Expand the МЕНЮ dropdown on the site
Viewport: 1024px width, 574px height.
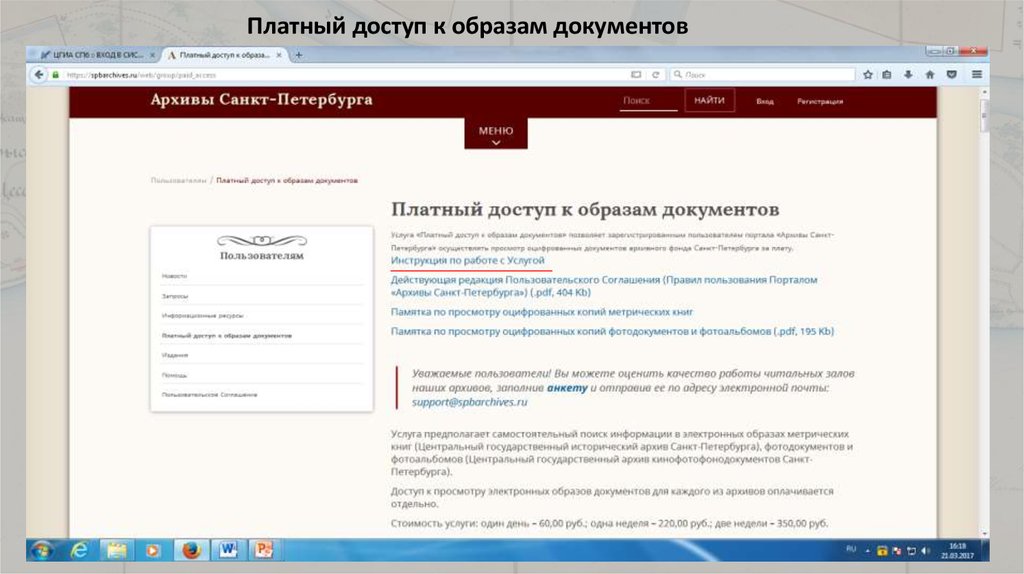click(x=496, y=135)
